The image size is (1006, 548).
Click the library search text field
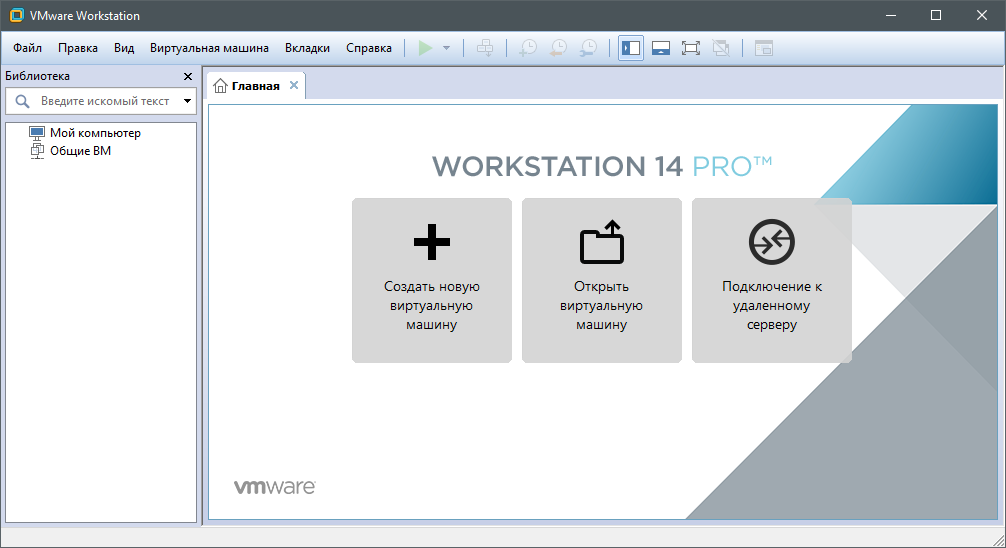point(105,101)
